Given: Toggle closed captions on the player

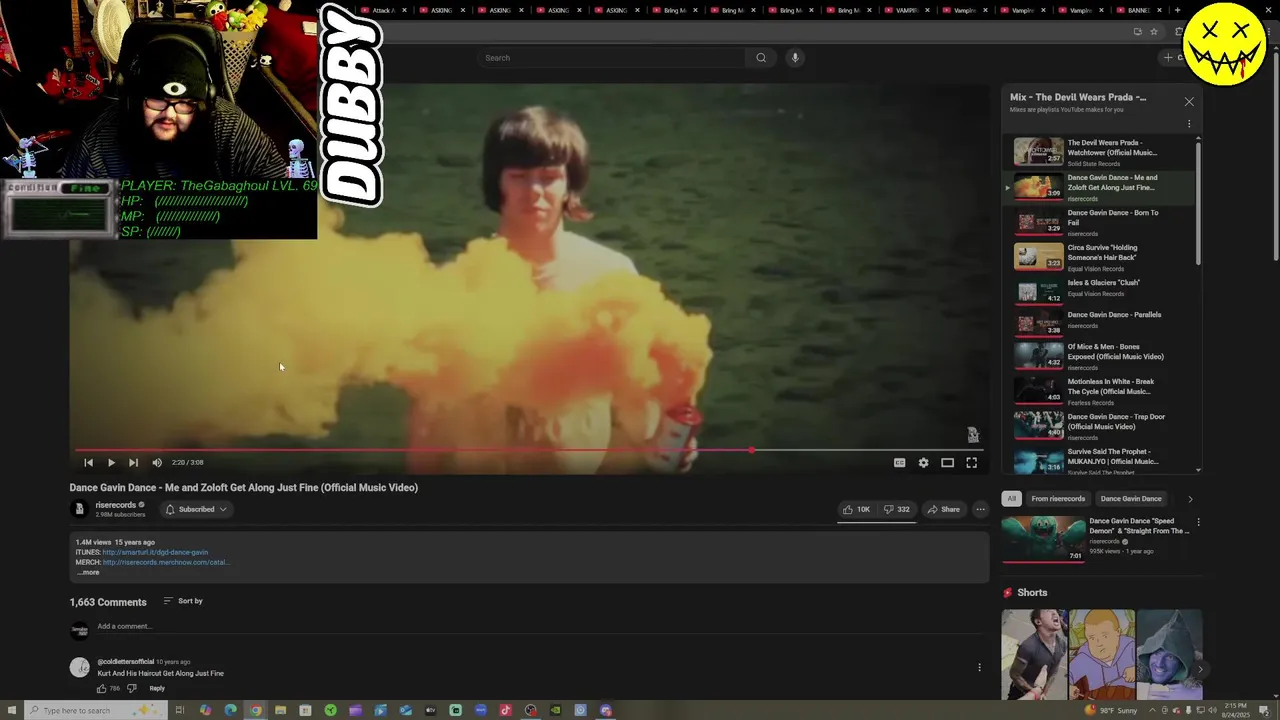Looking at the screenshot, I should tap(899, 462).
